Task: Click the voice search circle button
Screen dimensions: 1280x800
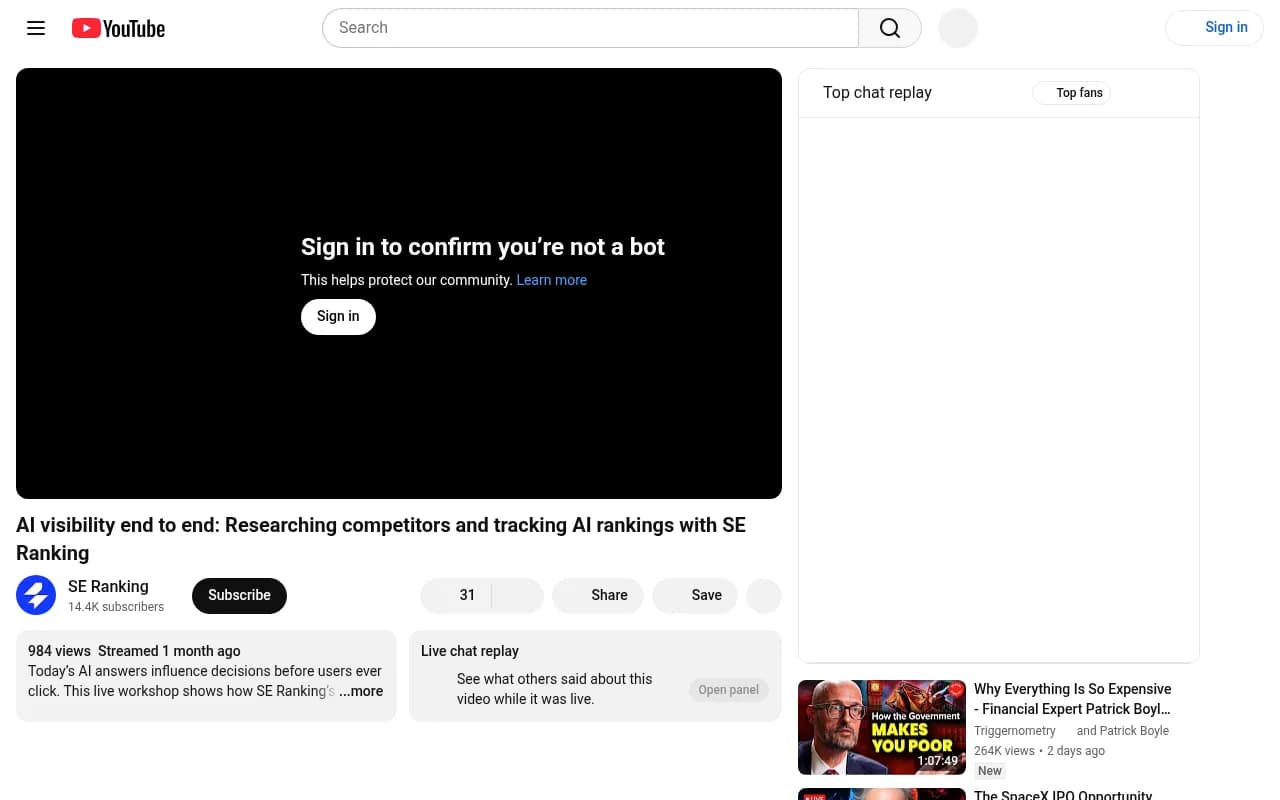Action: click(x=958, y=28)
